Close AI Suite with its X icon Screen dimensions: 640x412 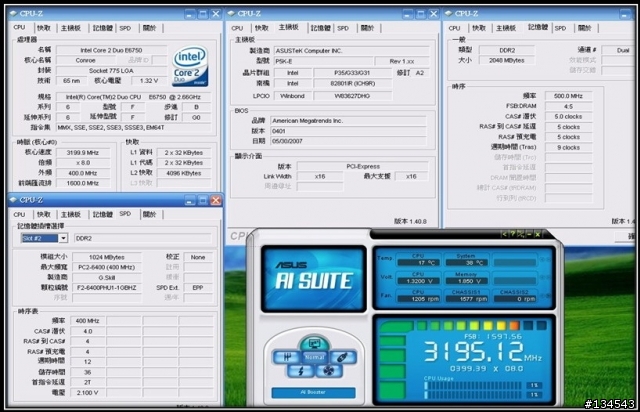538,234
